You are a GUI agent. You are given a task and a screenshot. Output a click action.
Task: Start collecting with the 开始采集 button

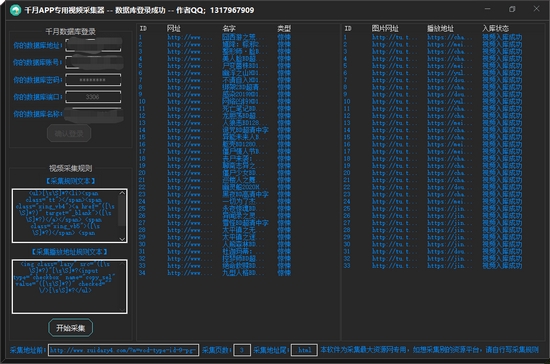tap(71, 328)
